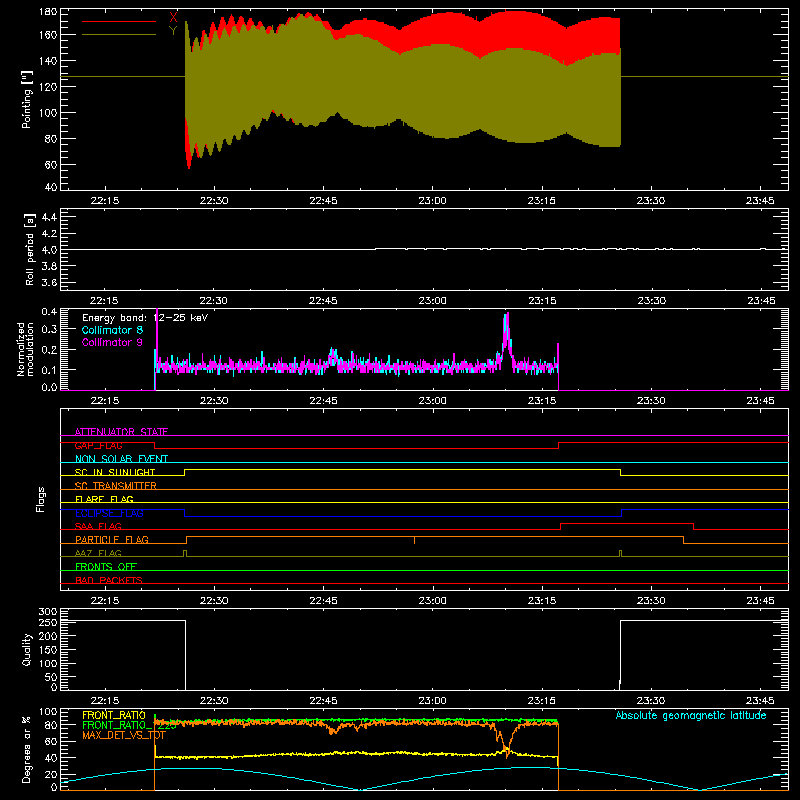Screen dimensions: 800x800
Task: Click the olive AAZ_FLAG label
Action: [x=98, y=553]
